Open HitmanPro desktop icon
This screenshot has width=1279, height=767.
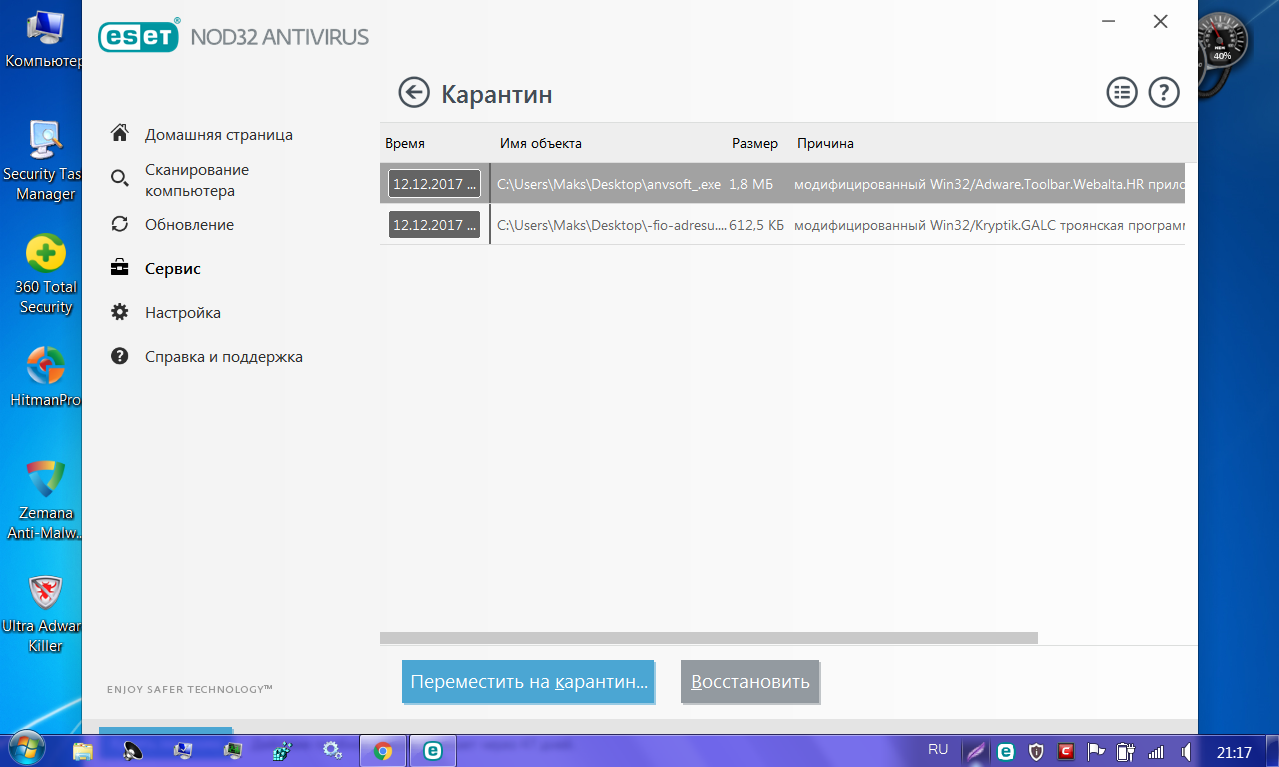pyautogui.click(x=44, y=377)
